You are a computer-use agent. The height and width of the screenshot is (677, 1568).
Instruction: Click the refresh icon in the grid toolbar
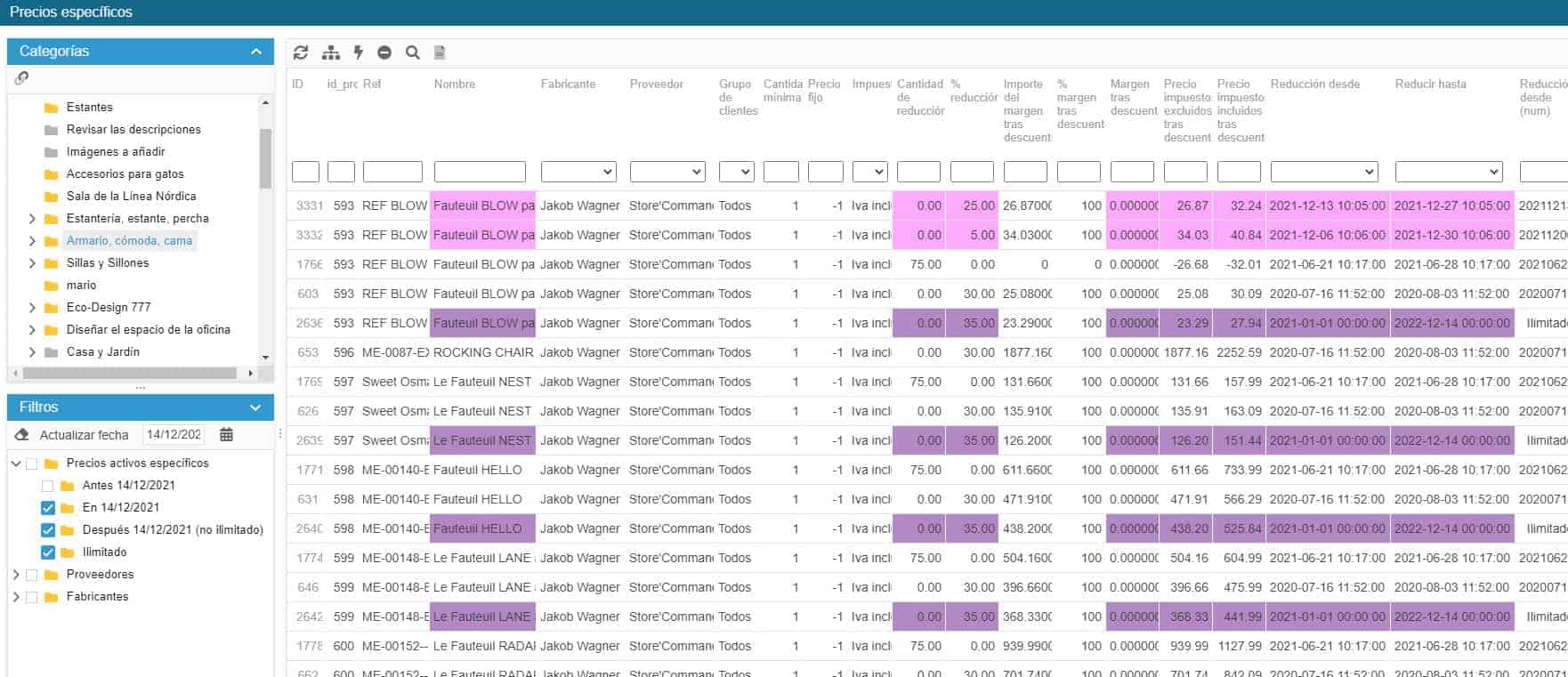(x=301, y=52)
